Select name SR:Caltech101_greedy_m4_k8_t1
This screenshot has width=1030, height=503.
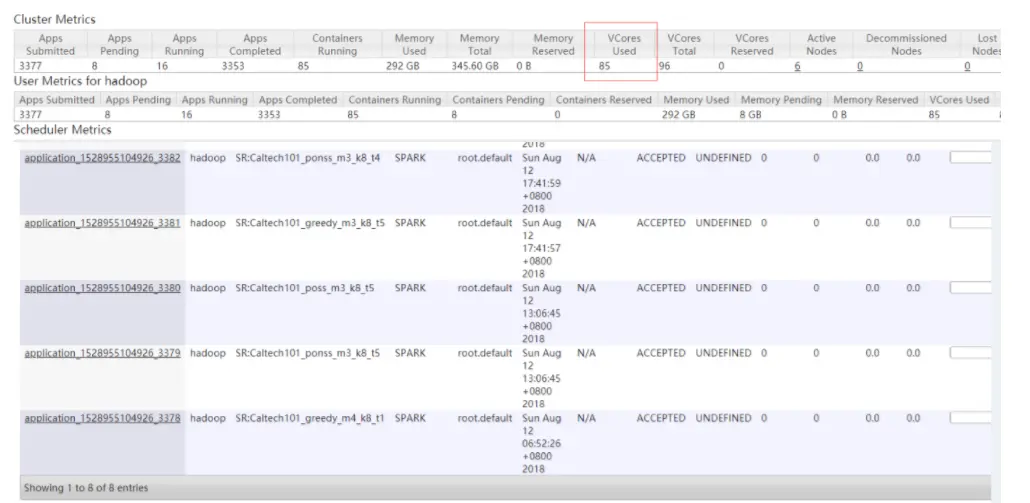point(310,418)
